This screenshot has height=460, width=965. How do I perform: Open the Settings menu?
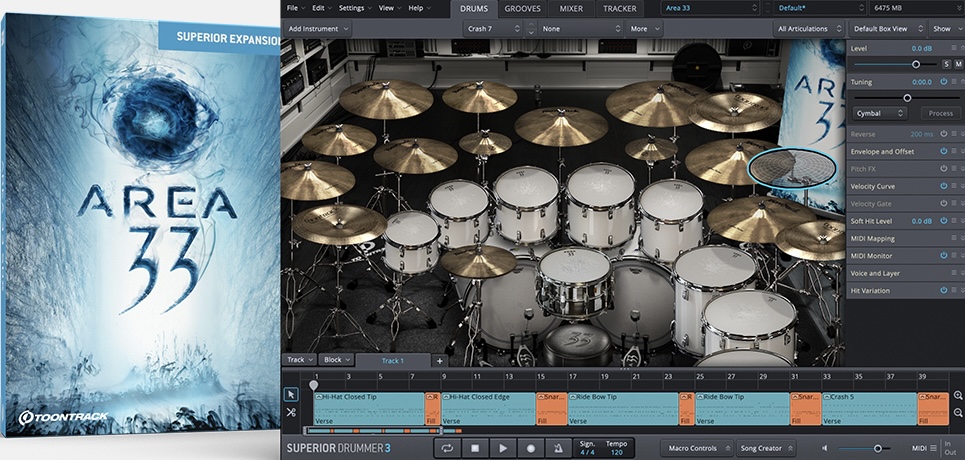coord(355,8)
